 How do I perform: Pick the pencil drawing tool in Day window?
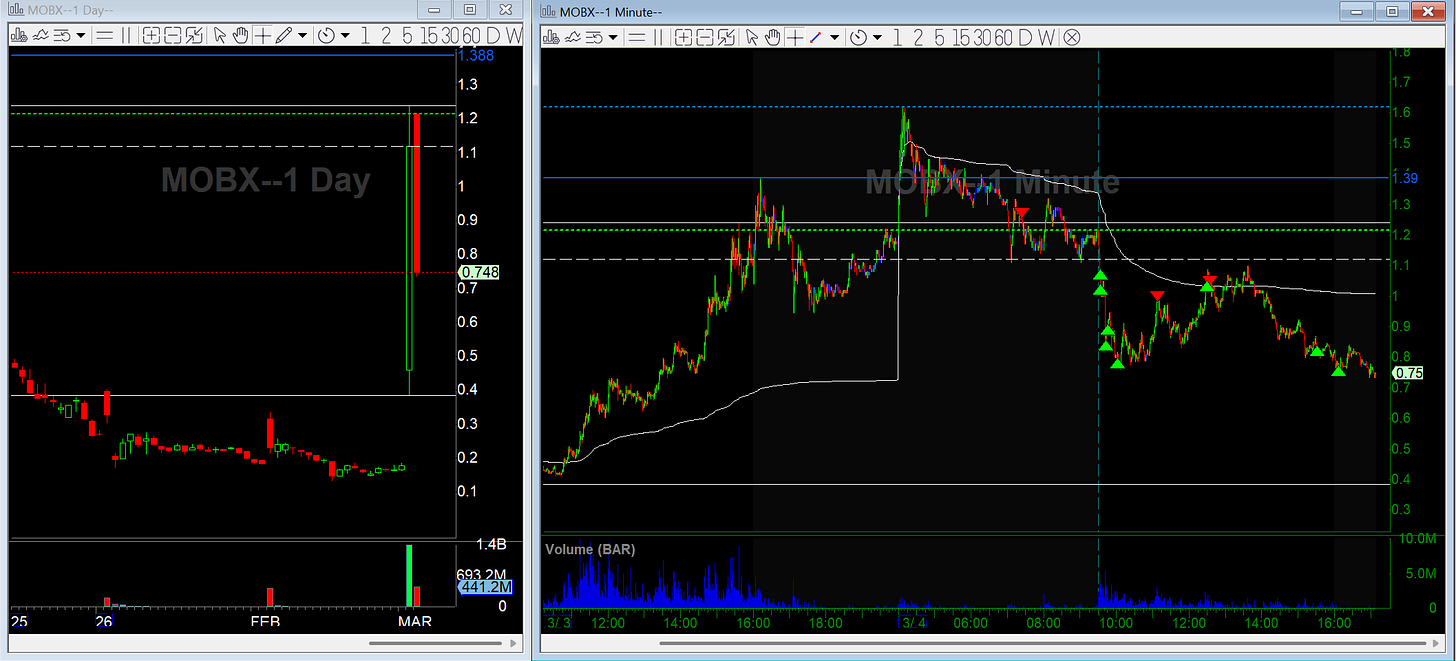pyautogui.click(x=284, y=35)
